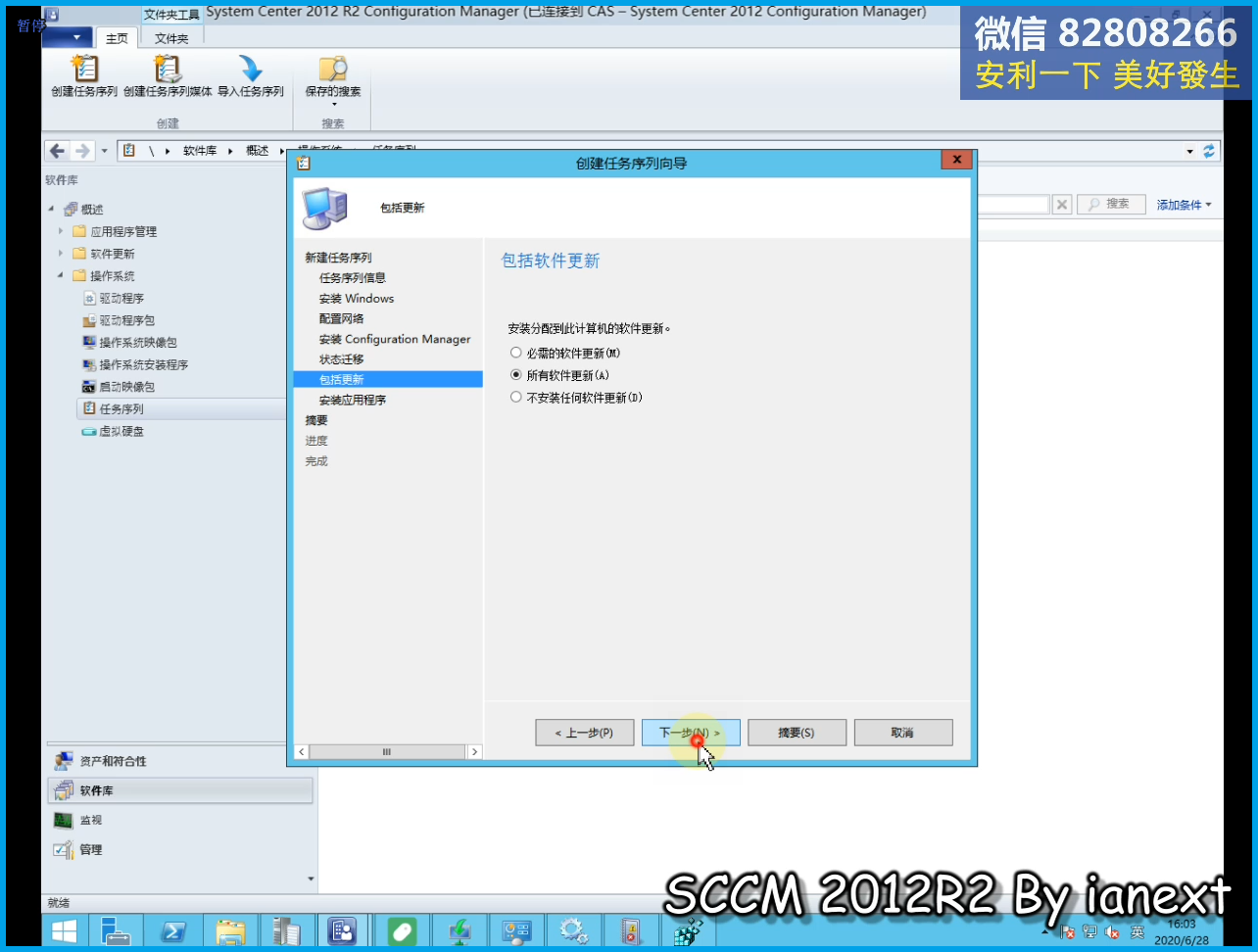Select 所有软件更新 radio button
The image size is (1258, 952).
(x=516, y=375)
